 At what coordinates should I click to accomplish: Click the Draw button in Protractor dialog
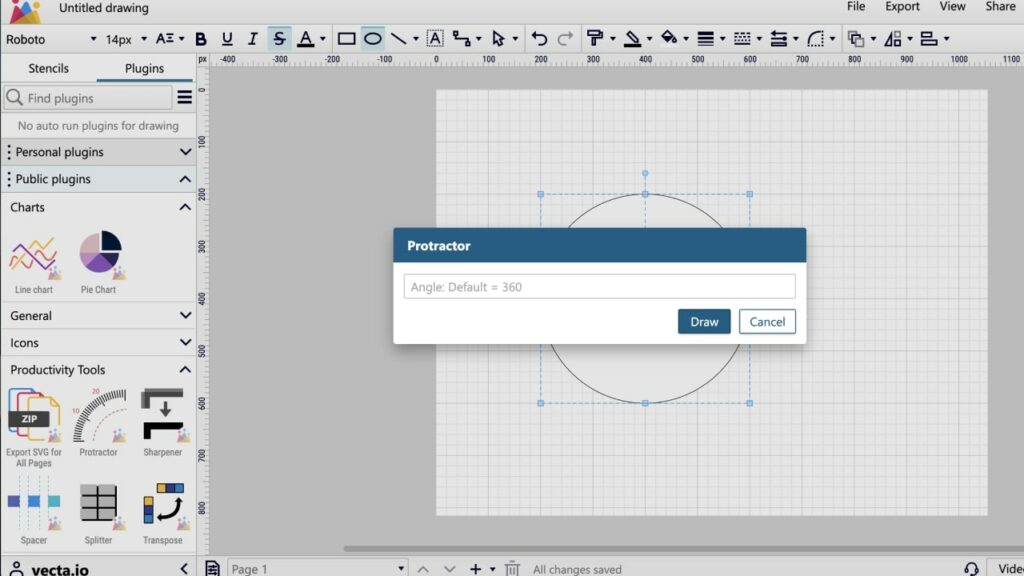pyautogui.click(x=704, y=321)
